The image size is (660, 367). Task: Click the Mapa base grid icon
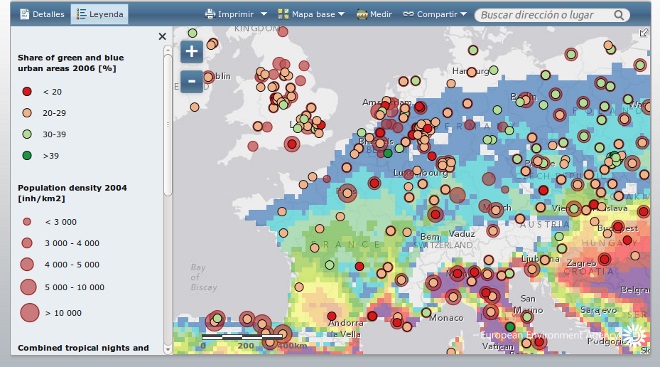pos(283,14)
